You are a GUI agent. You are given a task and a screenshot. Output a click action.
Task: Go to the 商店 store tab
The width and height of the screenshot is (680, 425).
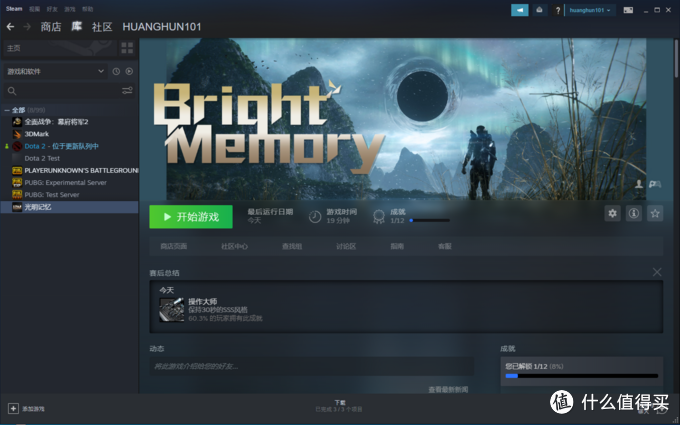pyautogui.click(x=51, y=27)
